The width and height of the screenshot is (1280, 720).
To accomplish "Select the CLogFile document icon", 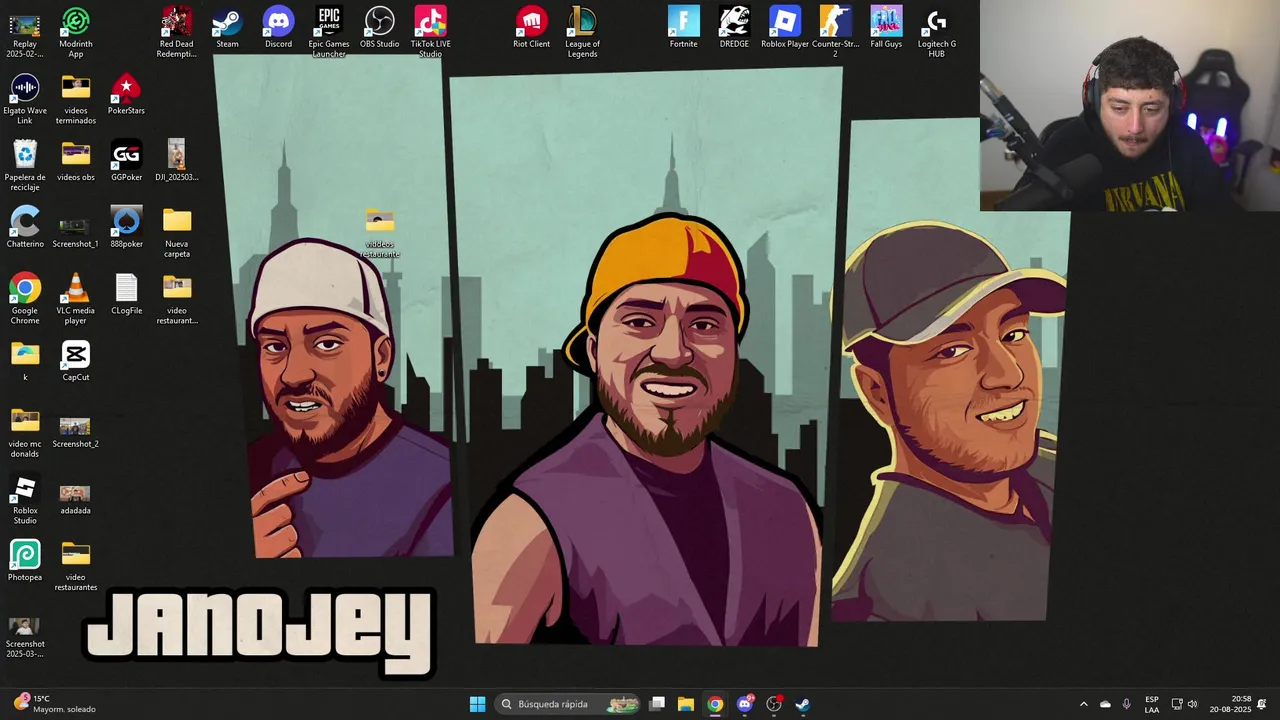I will pyautogui.click(x=126, y=295).
